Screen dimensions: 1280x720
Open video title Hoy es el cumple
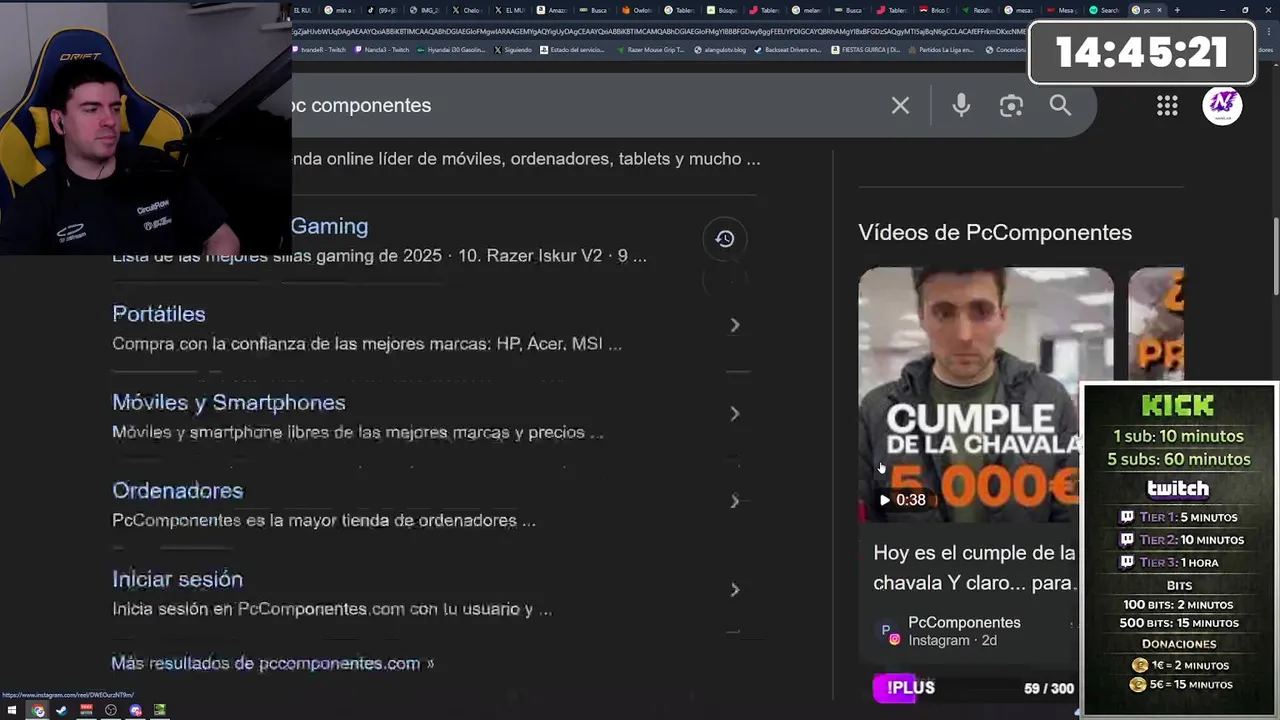pyautogui.click(x=975, y=567)
